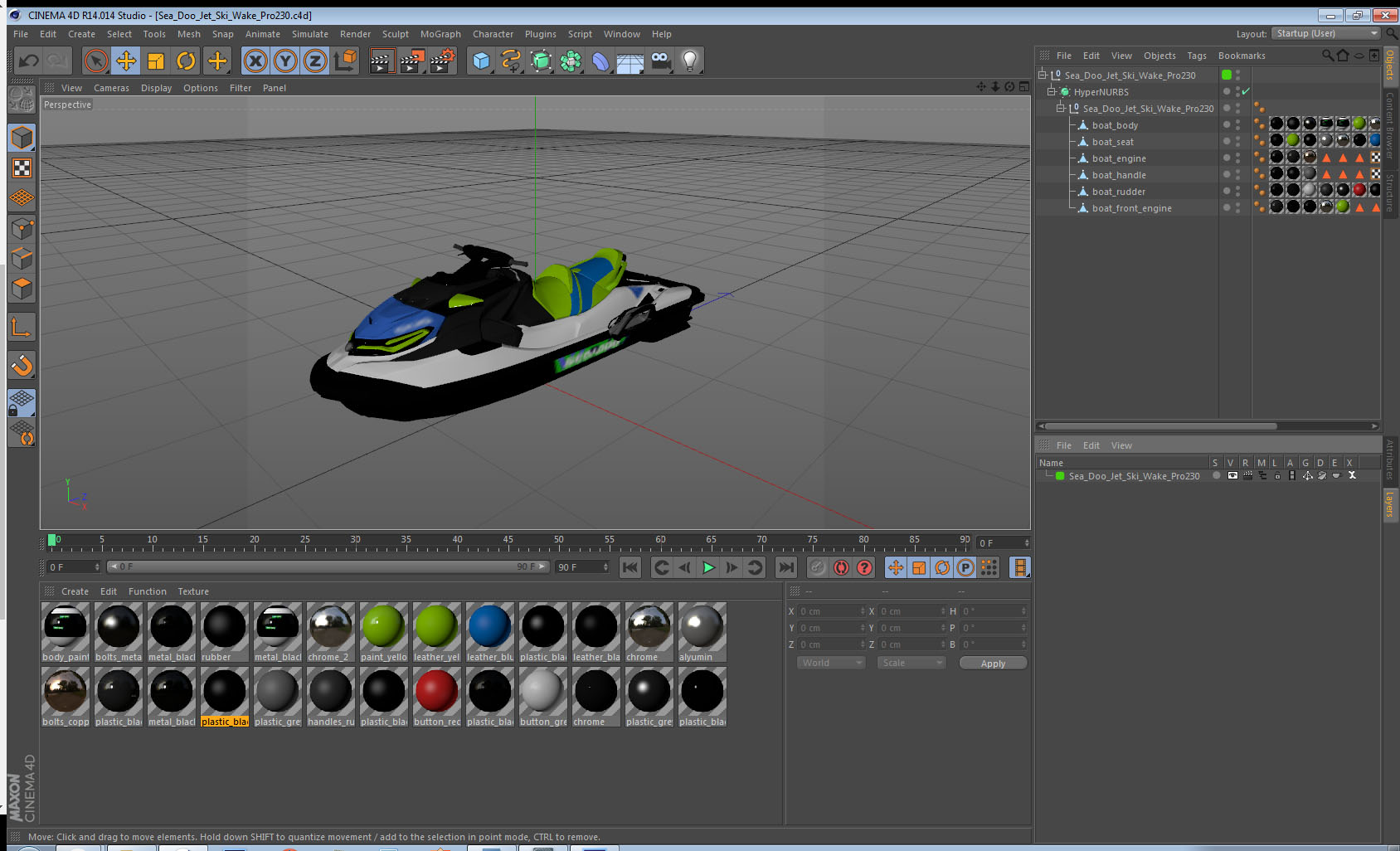This screenshot has height=851, width=1400.
Task: Click the Undo arrow icon
Action: point(29,61)
